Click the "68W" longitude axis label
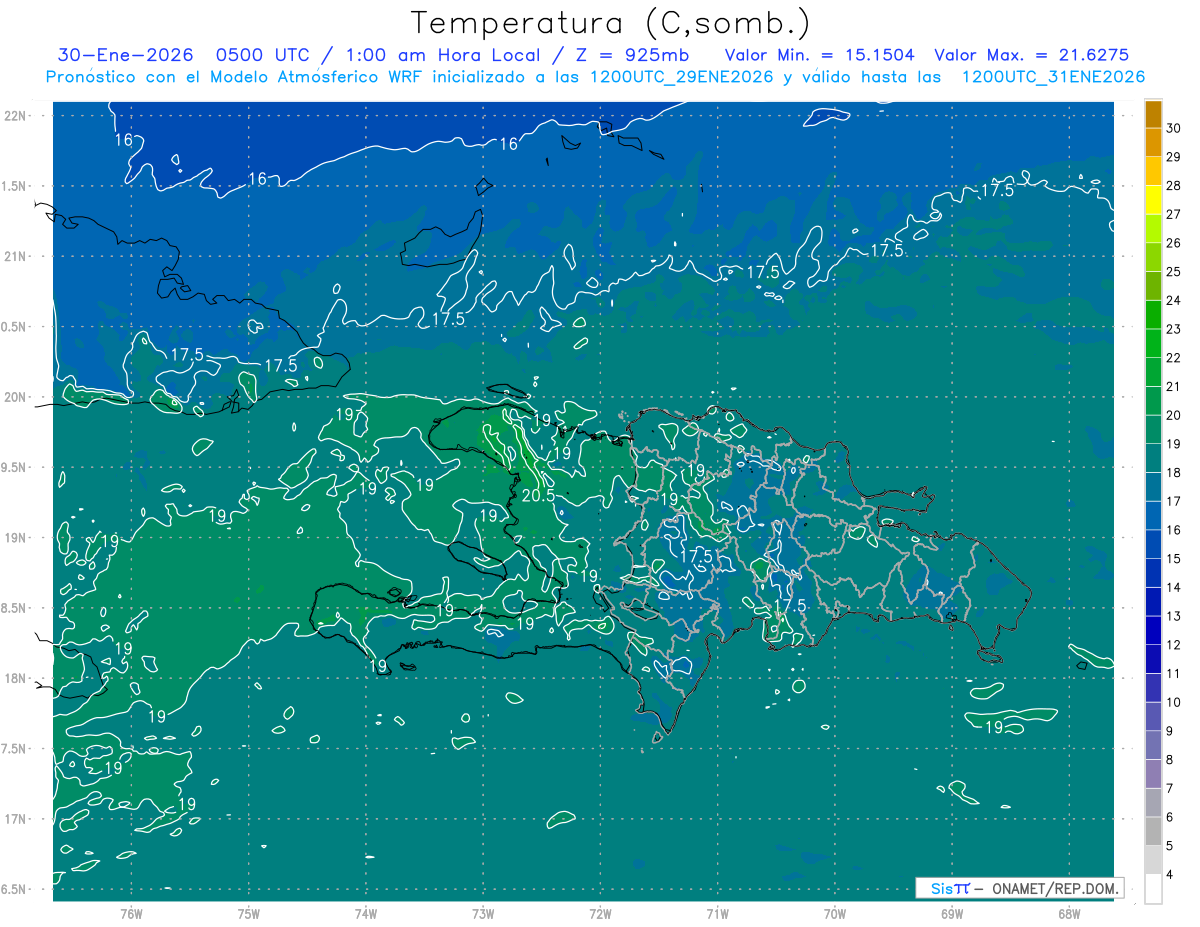 1069,914
